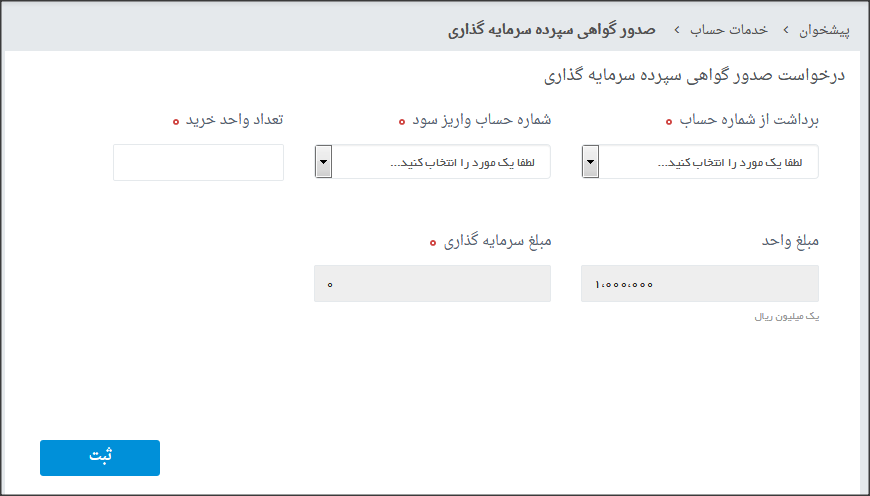
Task: Click the یک میلیون ریال hint text
Action: tap(787, 316)
